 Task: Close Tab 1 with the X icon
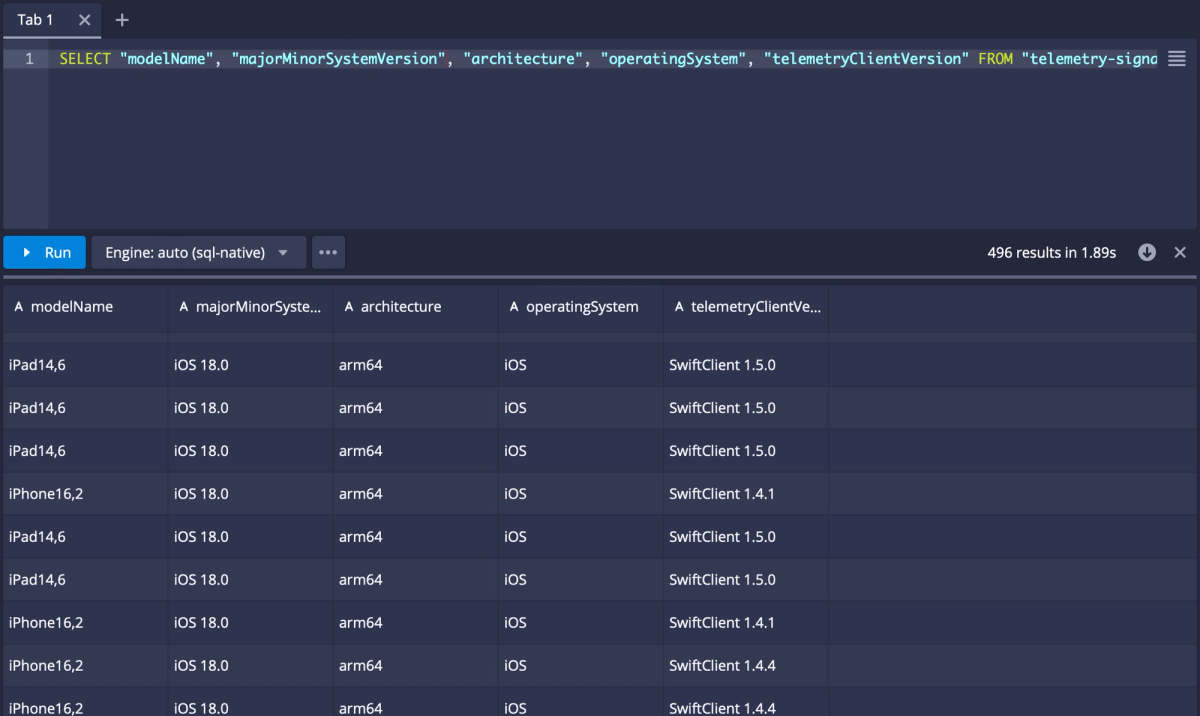[85, 20]
